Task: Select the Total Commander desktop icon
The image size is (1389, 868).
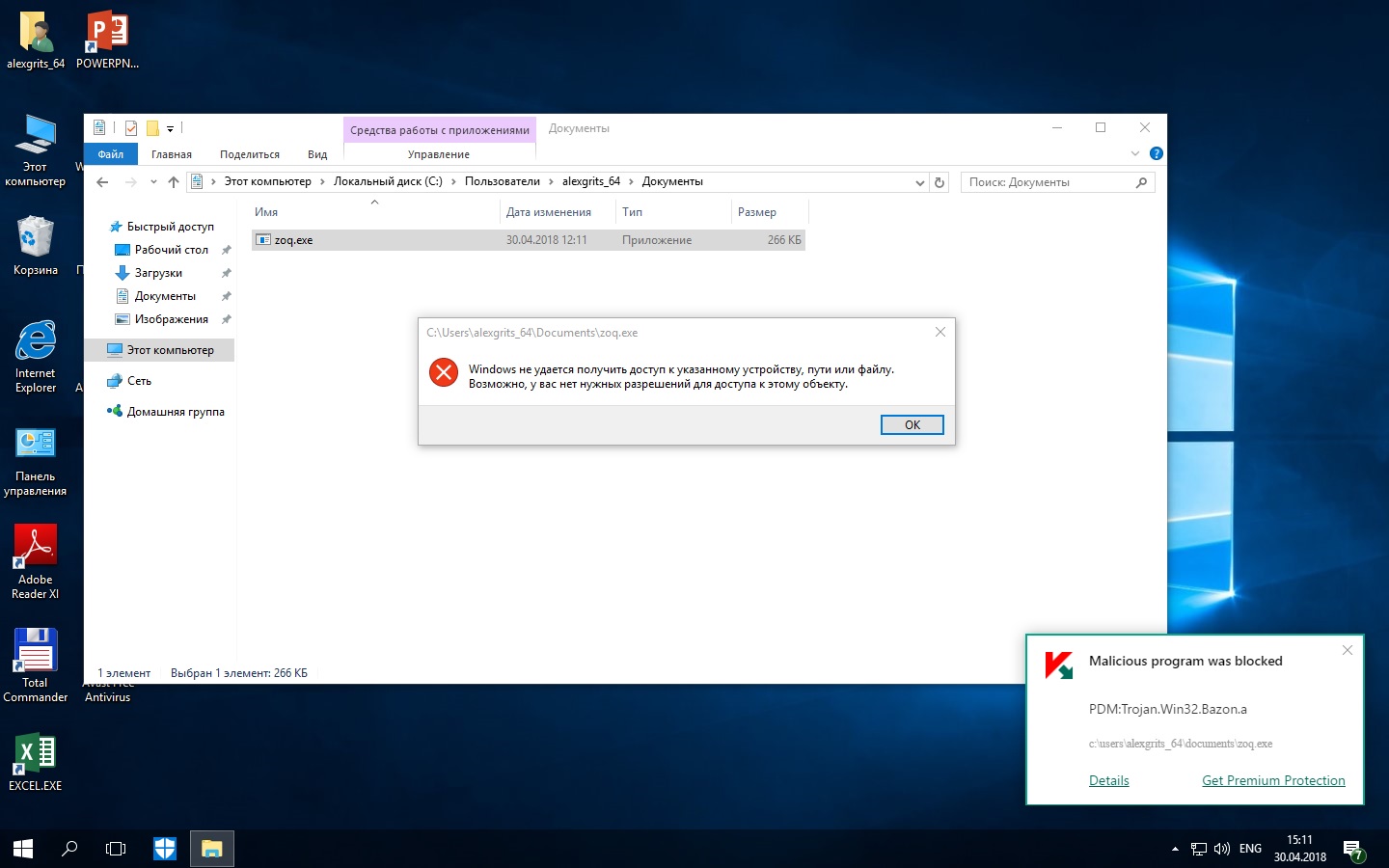Action: pos(36,665)
